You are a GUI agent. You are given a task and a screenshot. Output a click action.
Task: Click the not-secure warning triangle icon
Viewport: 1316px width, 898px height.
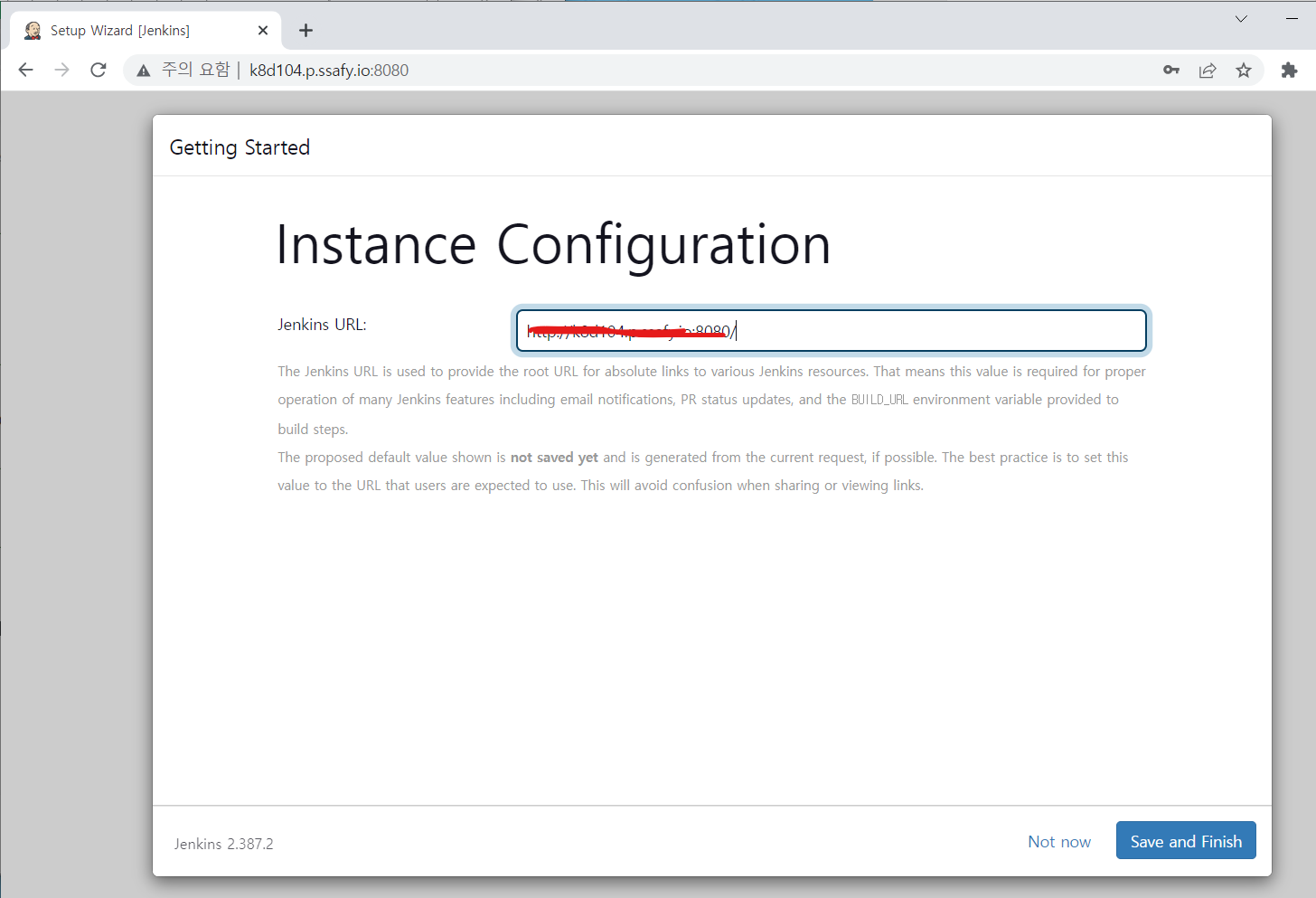[143, 71]
